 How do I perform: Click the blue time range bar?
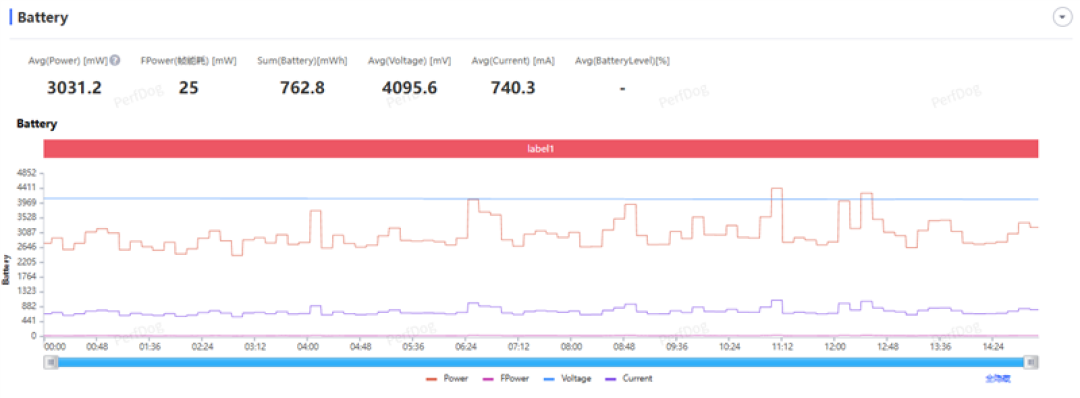541,362
